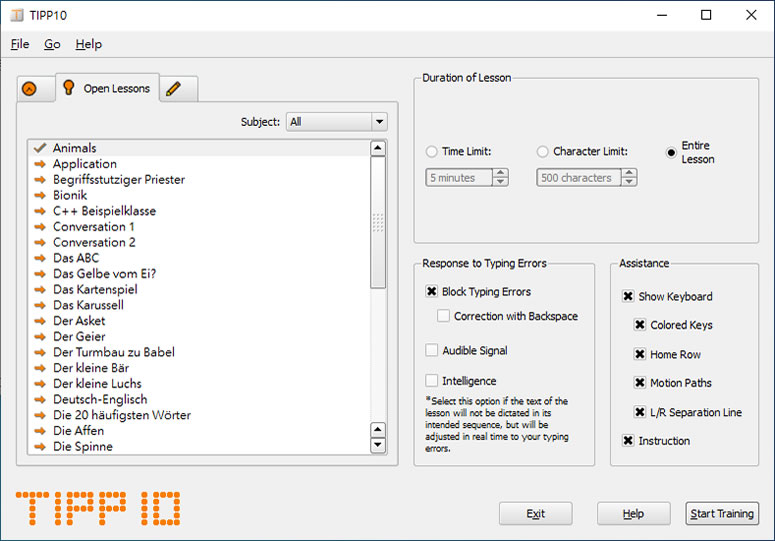This screenshot has height=541, width=775.
Task: Click the lesson list vertical scrollbar thumb
Action: point(378,222)
